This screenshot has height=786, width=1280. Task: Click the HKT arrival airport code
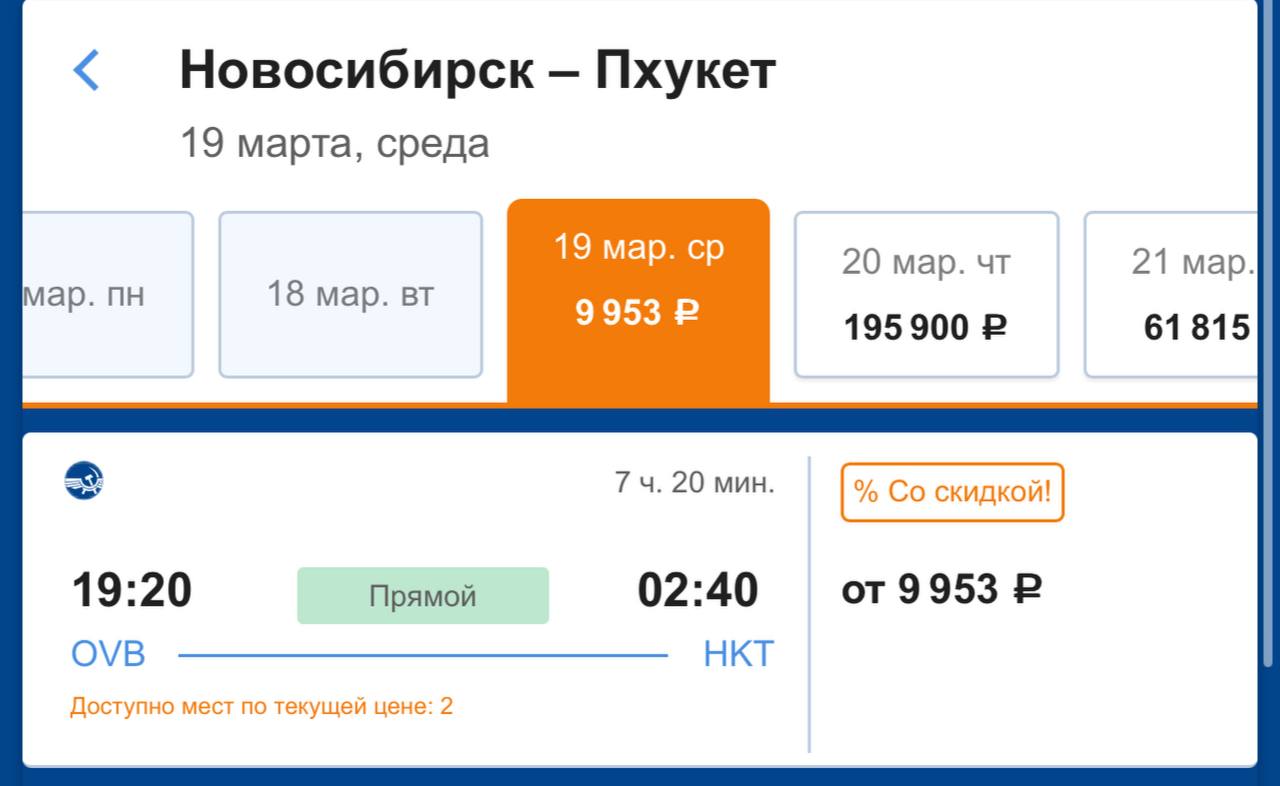coord(738,654)
